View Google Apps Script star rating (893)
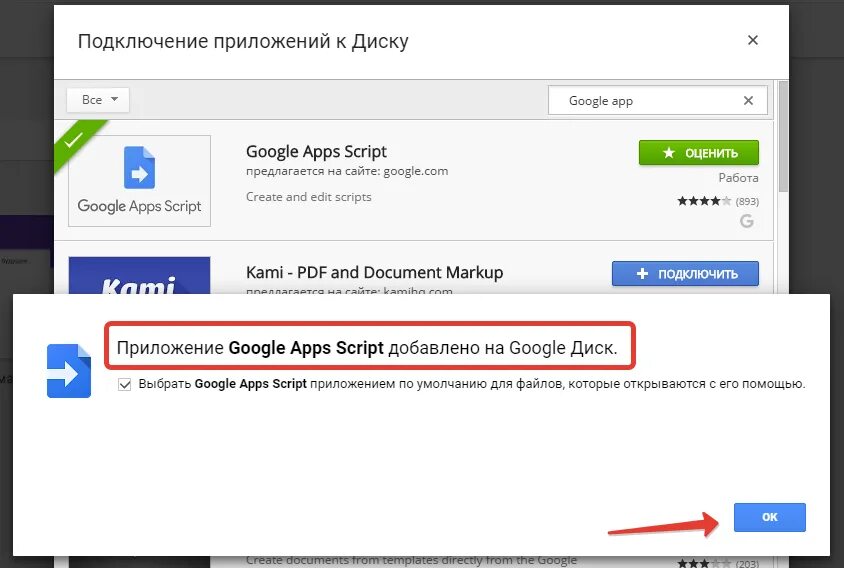 (x=718, y=201)
